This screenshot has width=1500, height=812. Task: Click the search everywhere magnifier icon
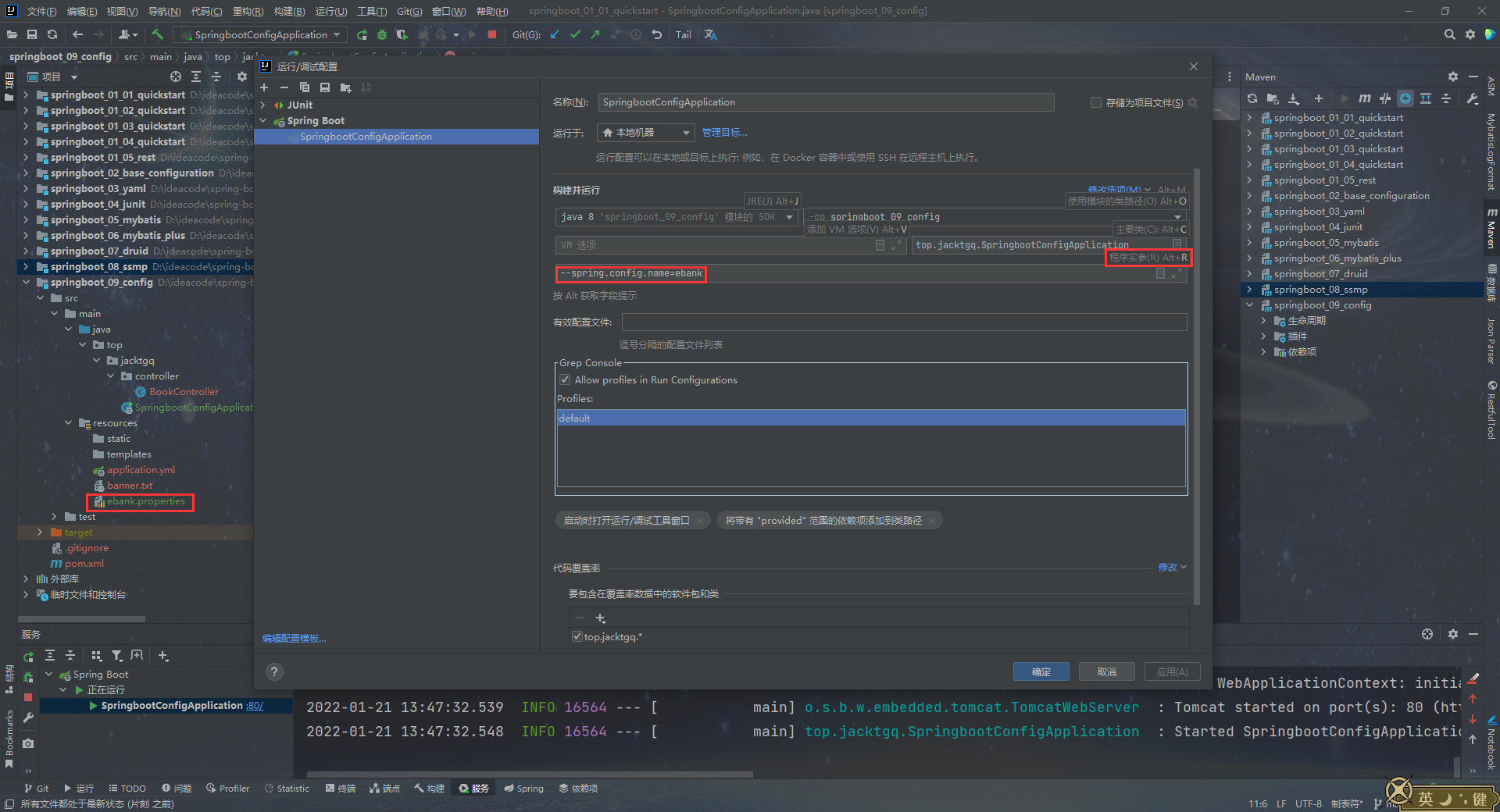tap(1450, 34)
